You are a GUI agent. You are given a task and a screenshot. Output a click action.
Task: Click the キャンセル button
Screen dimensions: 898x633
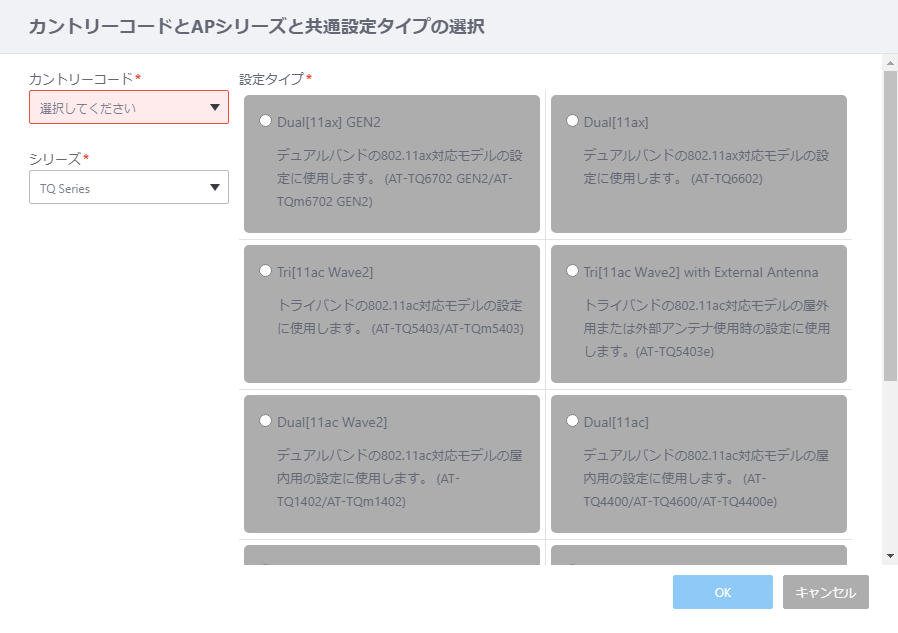point(826,592)
